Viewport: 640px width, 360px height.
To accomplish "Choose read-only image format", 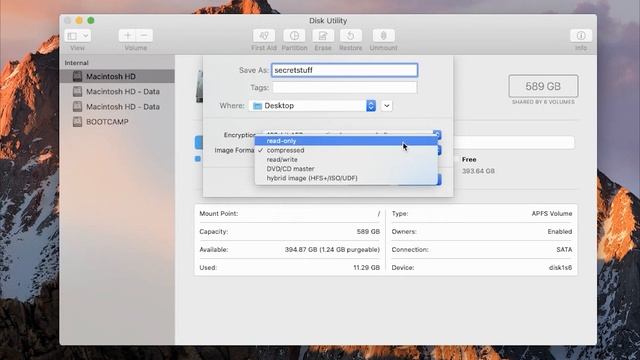I will click(x=346, y=141).
